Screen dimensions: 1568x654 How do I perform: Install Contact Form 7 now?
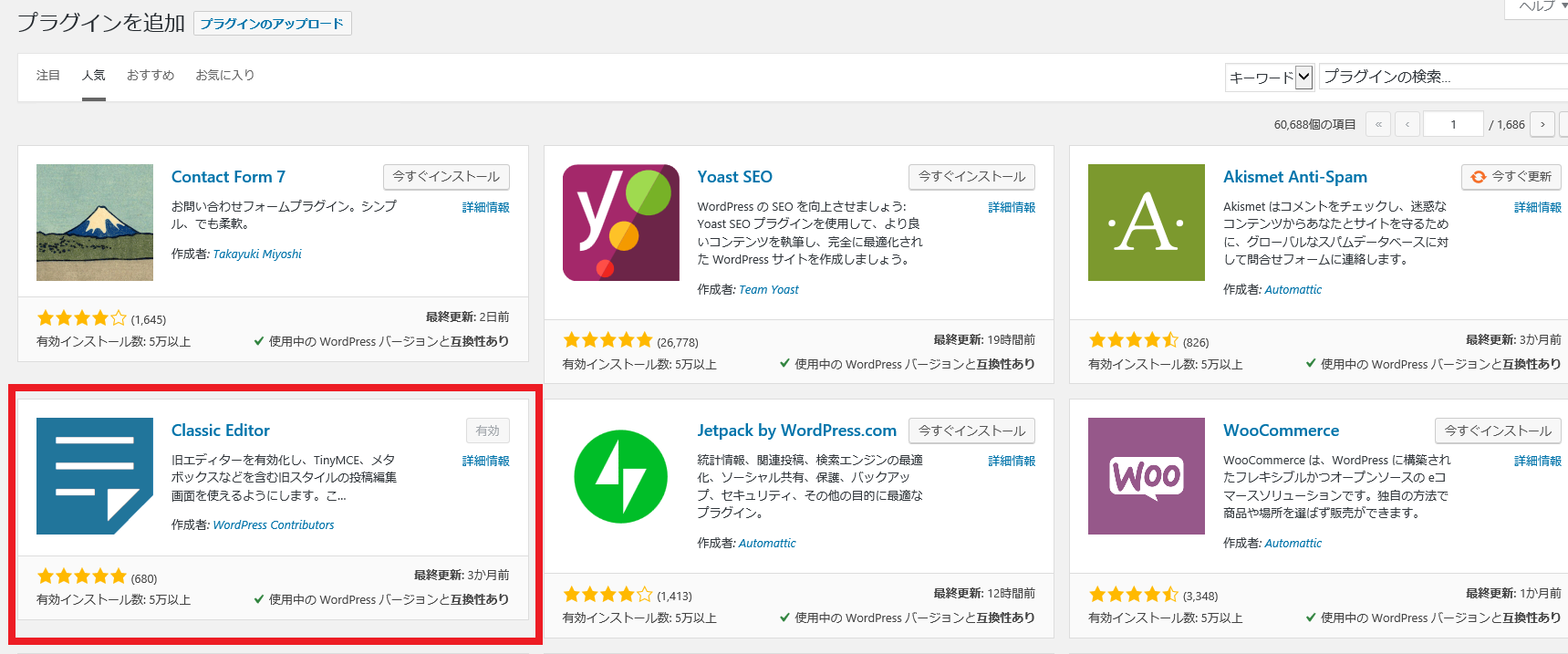[446, 177]
